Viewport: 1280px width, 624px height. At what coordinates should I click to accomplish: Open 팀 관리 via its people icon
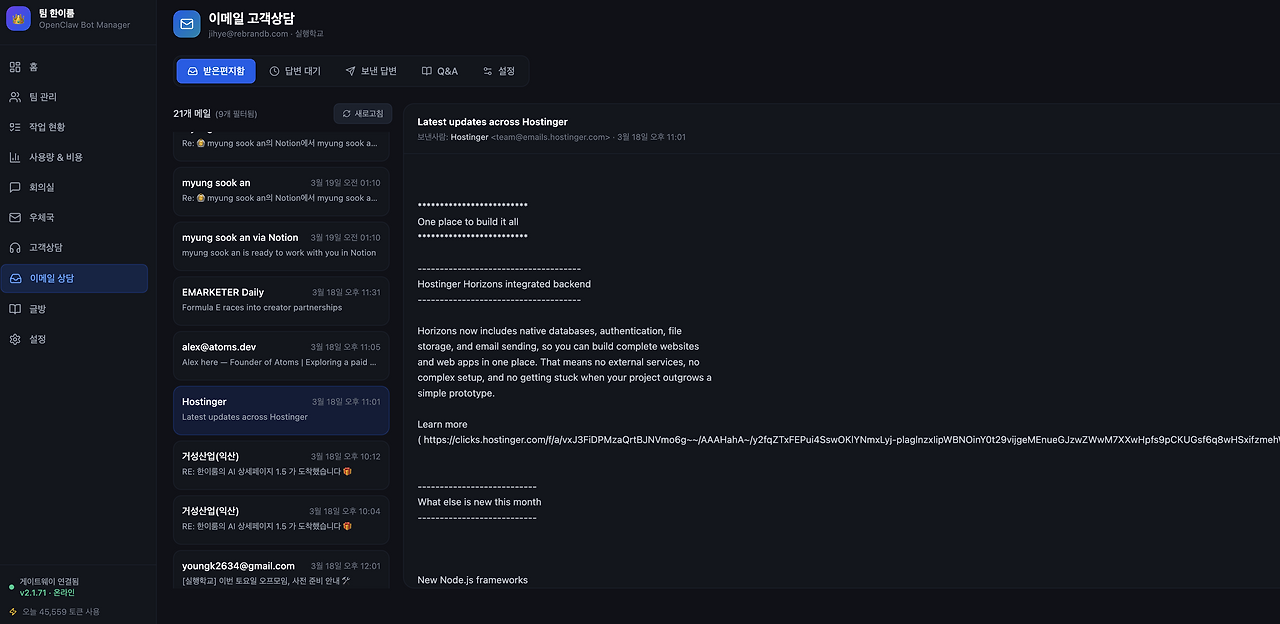(15, 97)
